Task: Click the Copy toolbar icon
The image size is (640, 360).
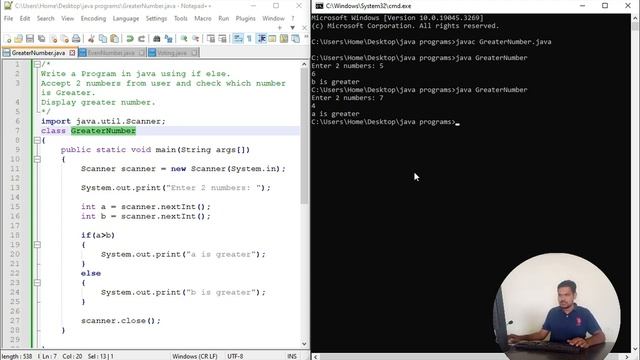Action: point(103,39)
